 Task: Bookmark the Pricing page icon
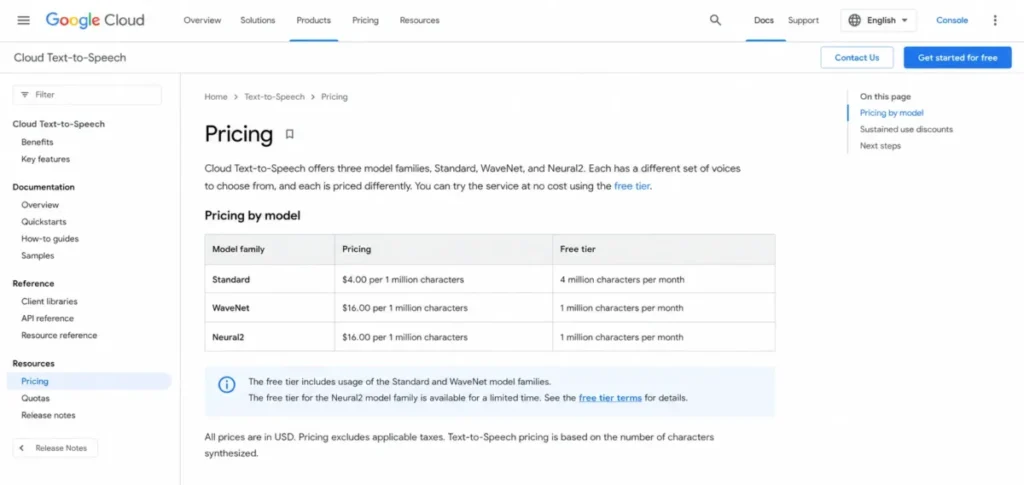click(289, 134)
